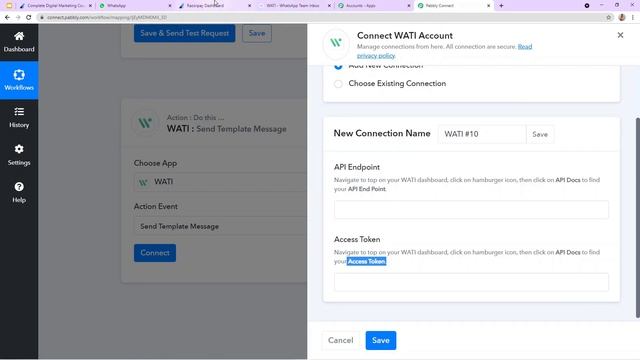This screenshot has width=640, height=360.
Task: Click the connection panel vertical scrollbar
Action: (638, 218)
